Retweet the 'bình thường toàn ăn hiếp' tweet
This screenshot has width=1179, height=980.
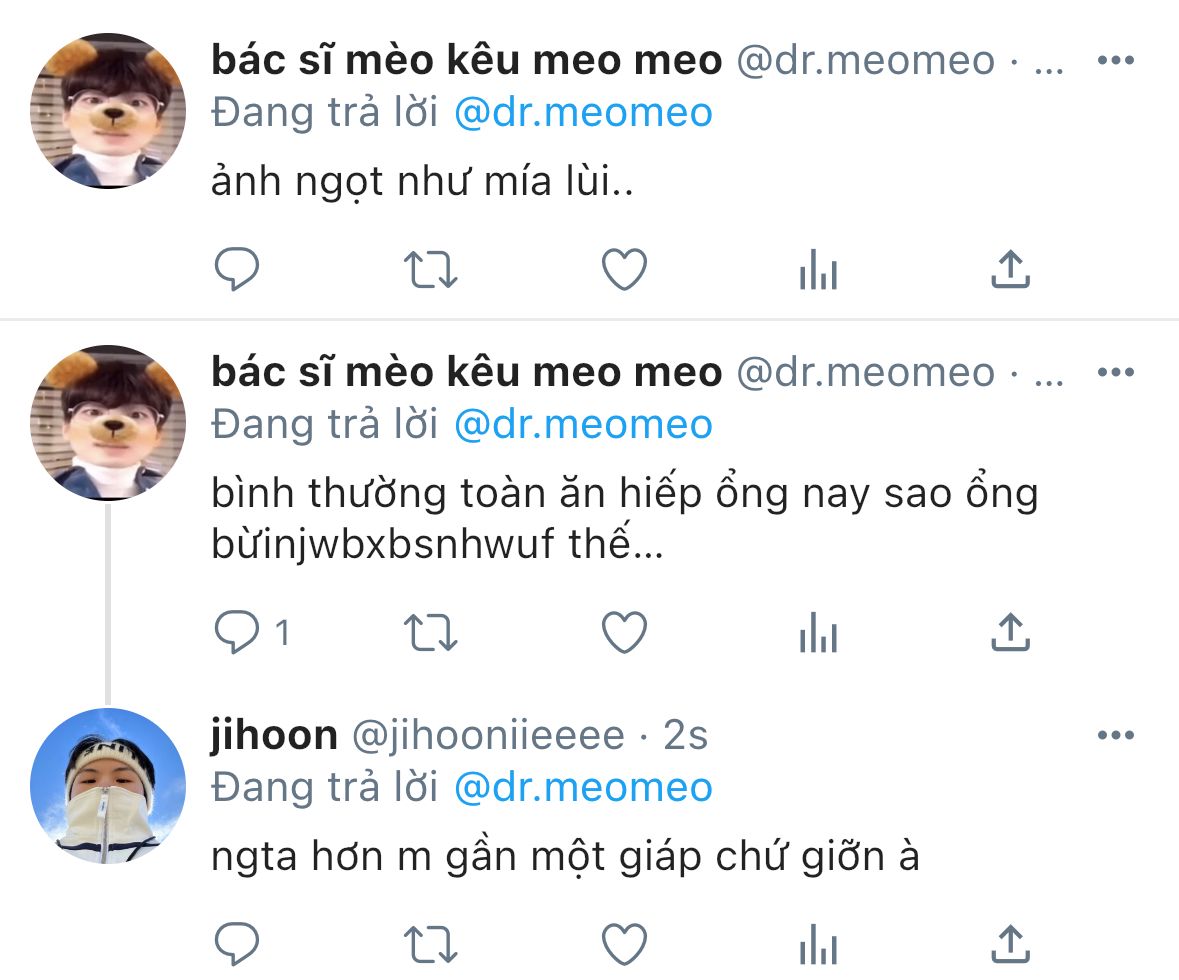430,633
